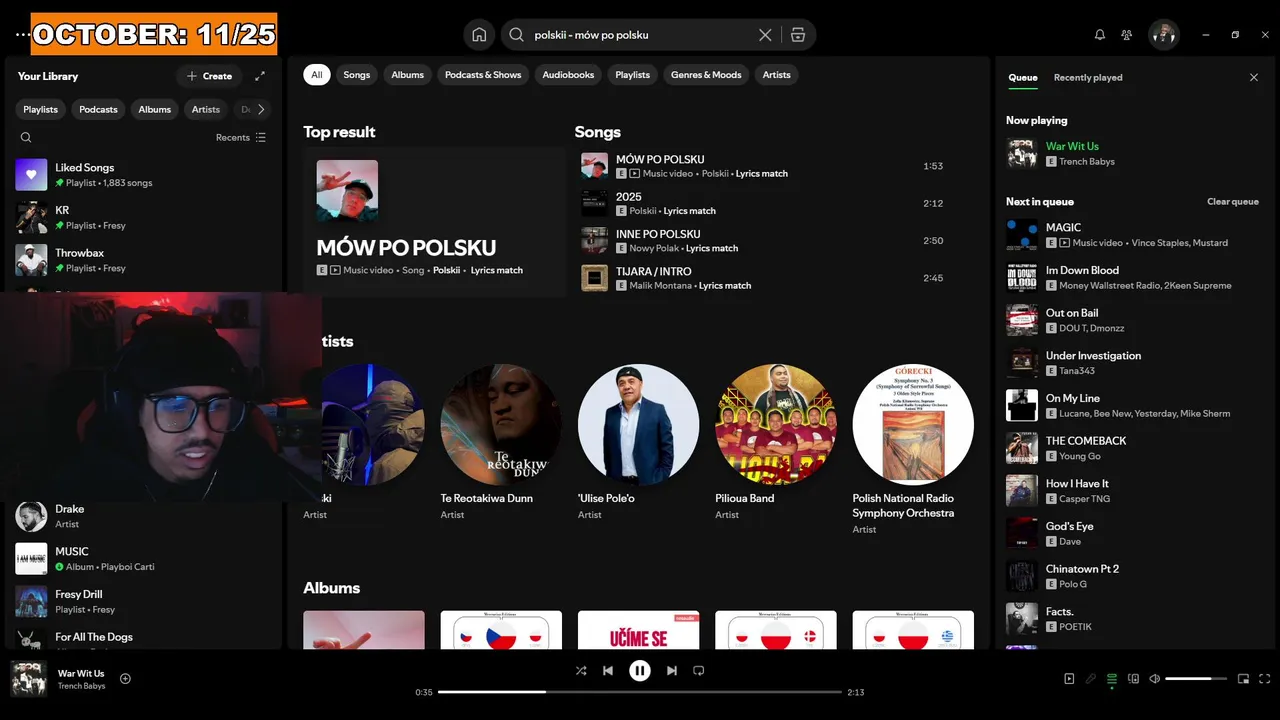Open Drake artist in library

[145, 516]
